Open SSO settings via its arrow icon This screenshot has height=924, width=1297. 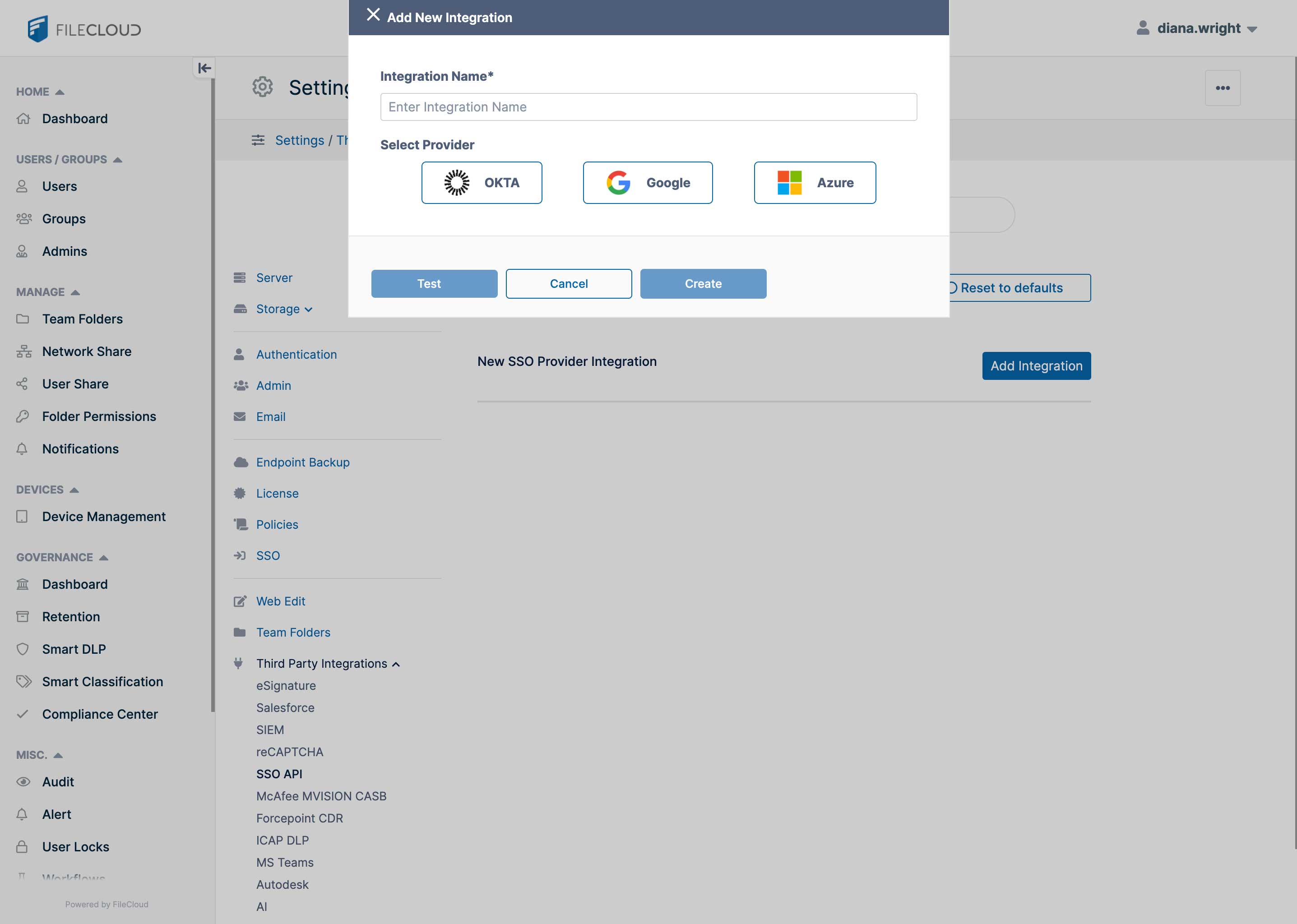coord(240,555)
